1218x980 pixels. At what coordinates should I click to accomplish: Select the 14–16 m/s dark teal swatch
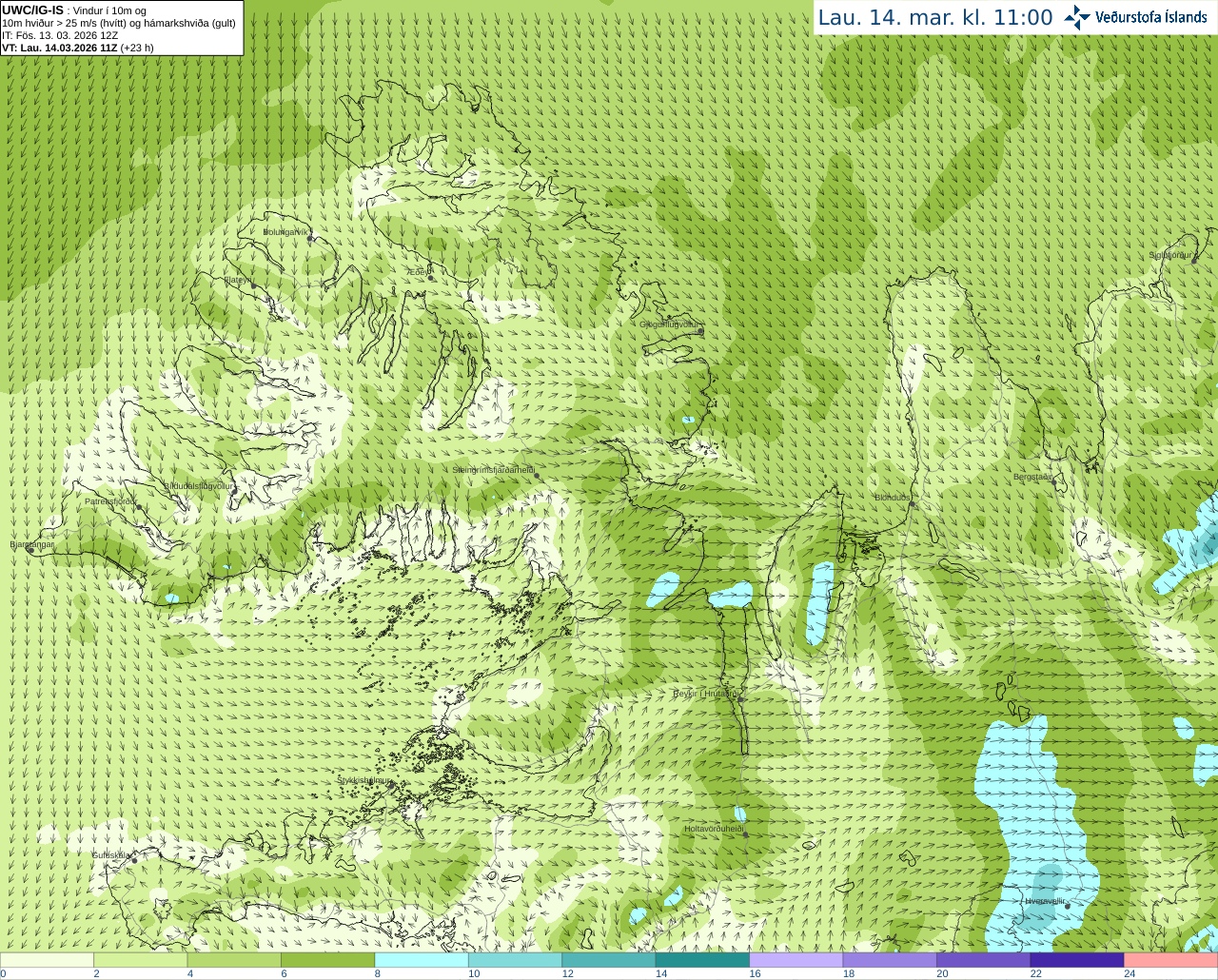703,960
